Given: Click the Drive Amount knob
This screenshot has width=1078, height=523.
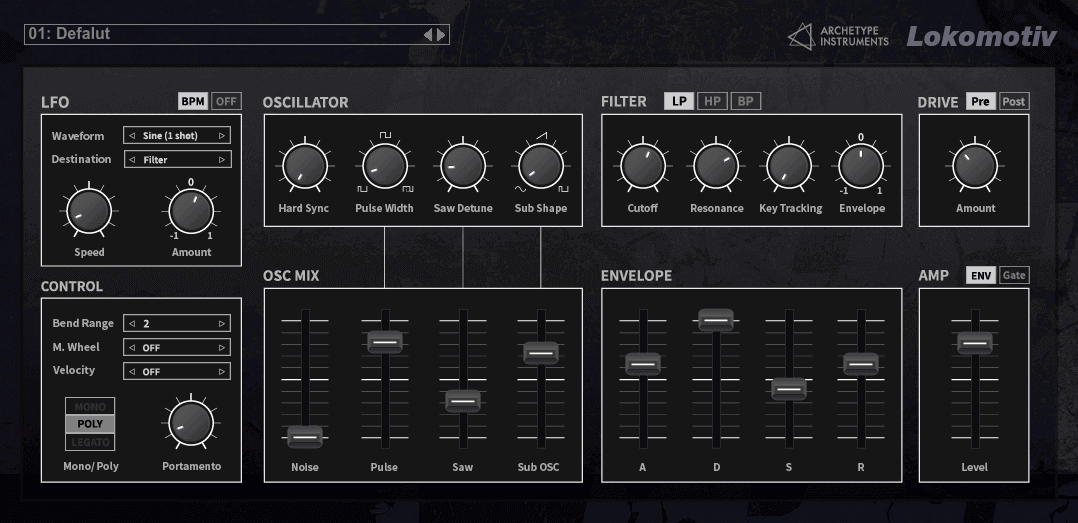Looking at the screenshot, I should 975,166.
